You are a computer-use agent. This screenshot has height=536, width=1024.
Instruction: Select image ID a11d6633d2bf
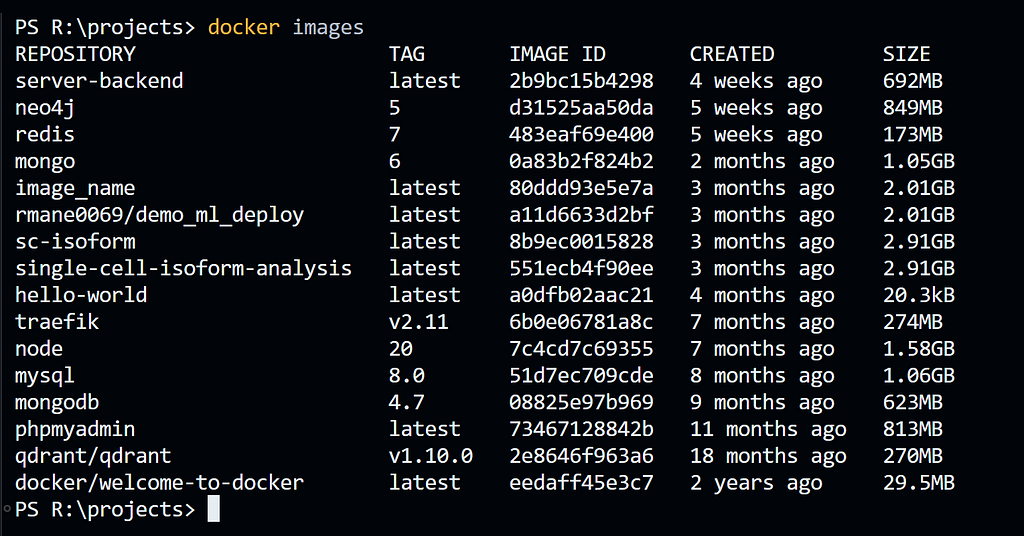[581, 215]
